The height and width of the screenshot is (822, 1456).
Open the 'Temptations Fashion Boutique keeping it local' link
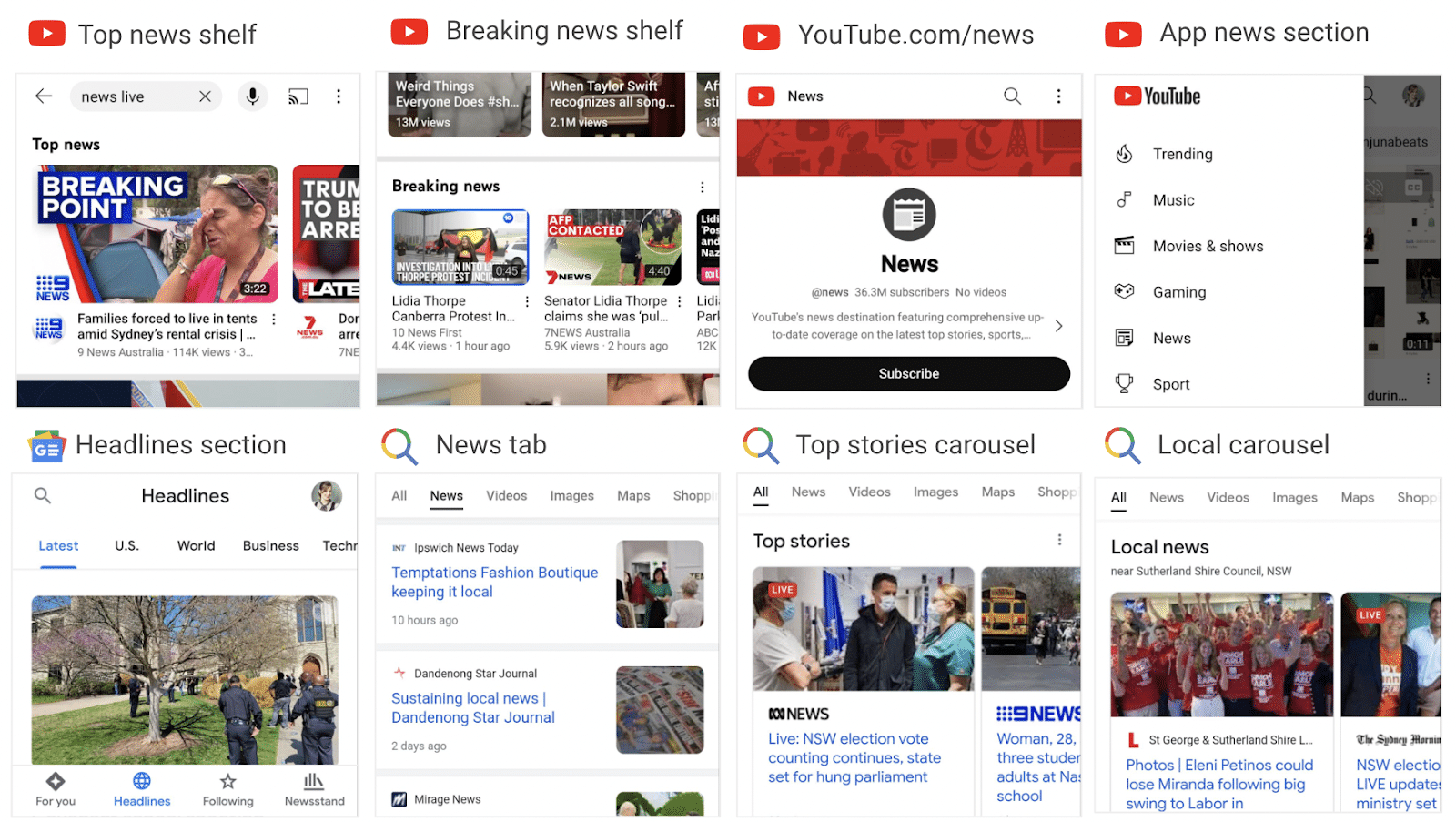[494, 583]
